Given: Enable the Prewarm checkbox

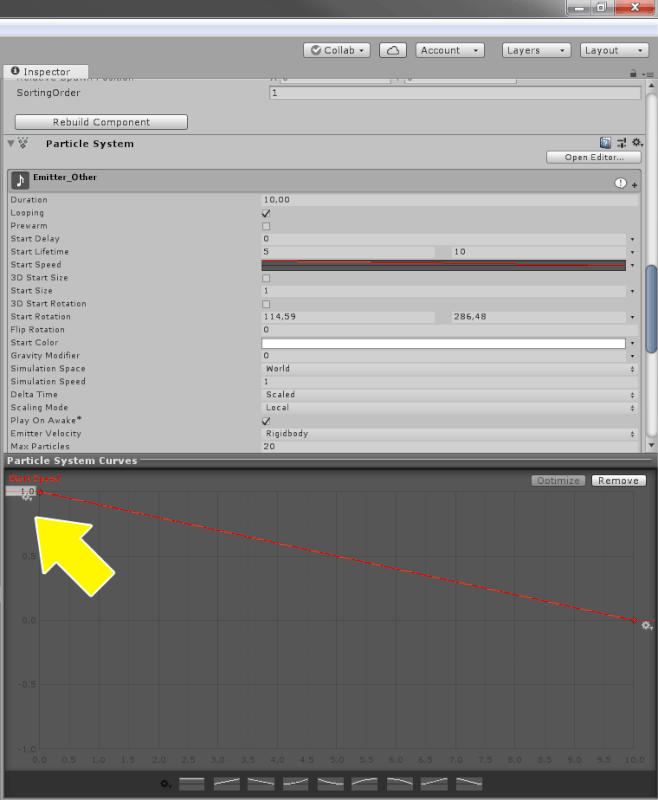Looking at the screenshot, I should [x=266, y=226].
